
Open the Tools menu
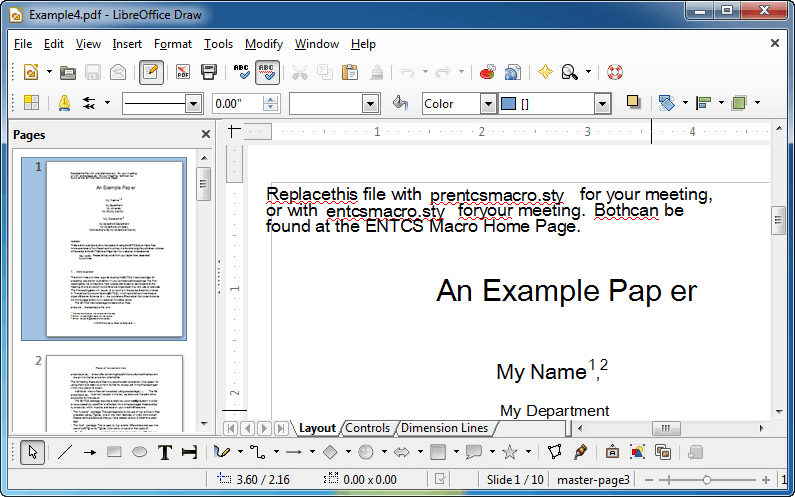click(218, 44)
